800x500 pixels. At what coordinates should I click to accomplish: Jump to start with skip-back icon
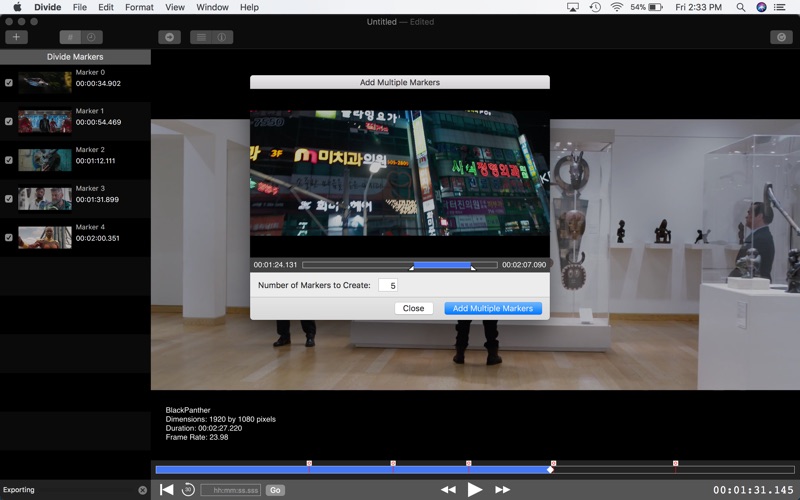(166, 490)
